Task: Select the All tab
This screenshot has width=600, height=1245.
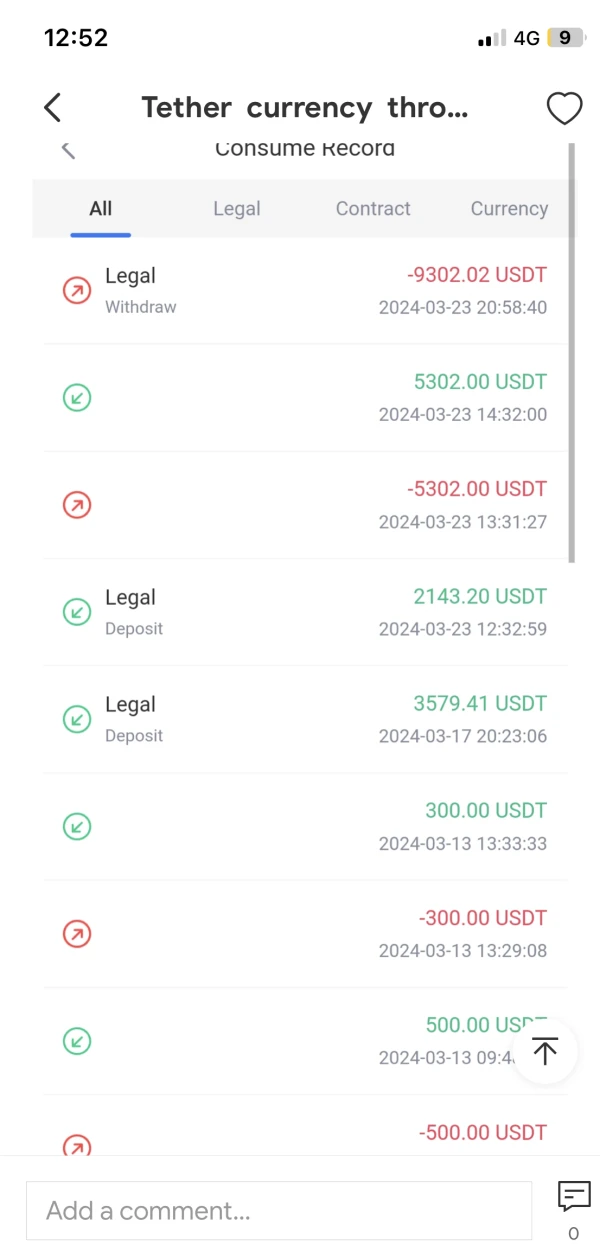Action: click(x=100, y=209)
